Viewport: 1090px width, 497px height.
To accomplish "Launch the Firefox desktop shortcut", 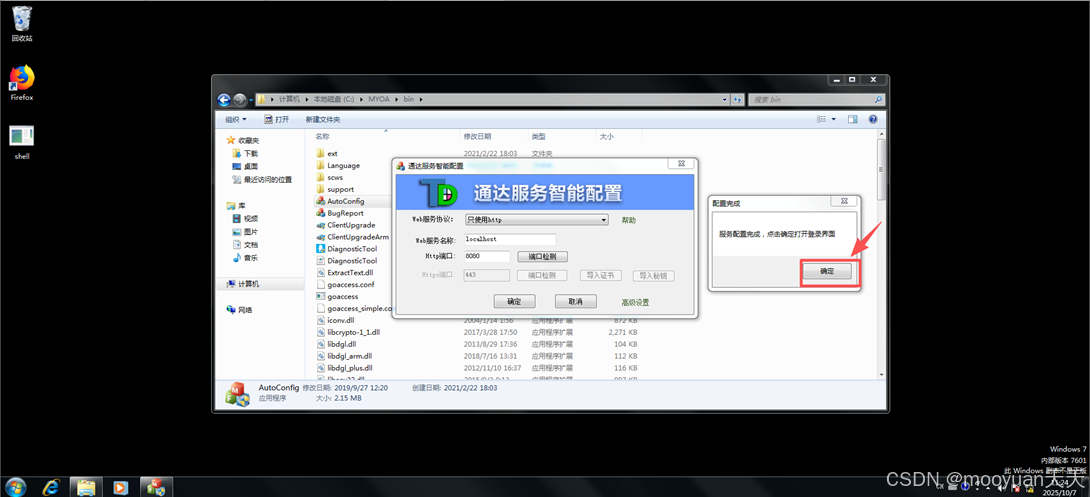I will (22, 83).
